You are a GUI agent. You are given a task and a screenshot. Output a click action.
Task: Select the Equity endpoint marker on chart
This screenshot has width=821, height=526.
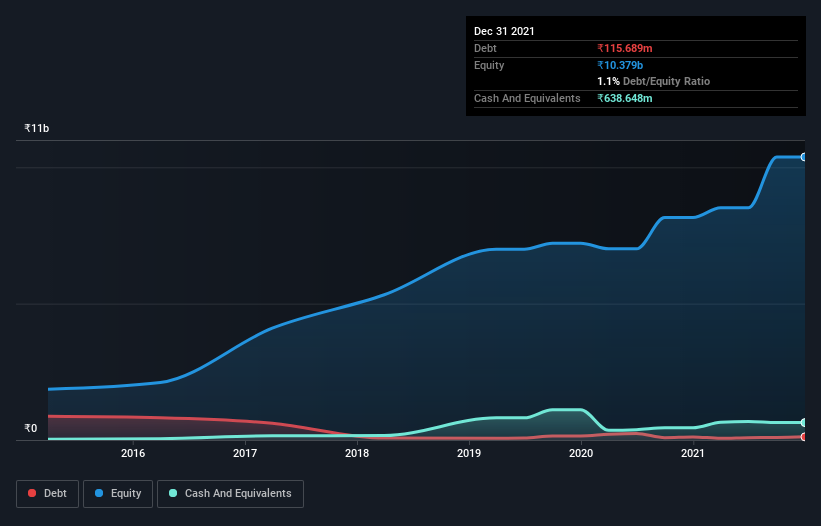coord(804,157)
